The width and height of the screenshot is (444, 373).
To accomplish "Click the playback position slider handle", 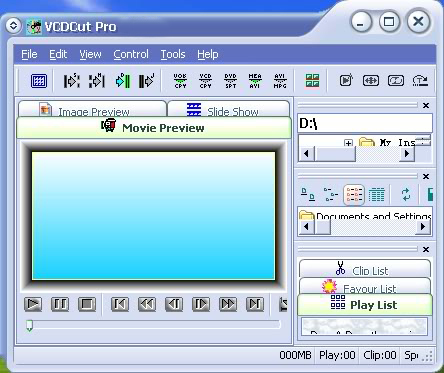I will pos(30,325).
